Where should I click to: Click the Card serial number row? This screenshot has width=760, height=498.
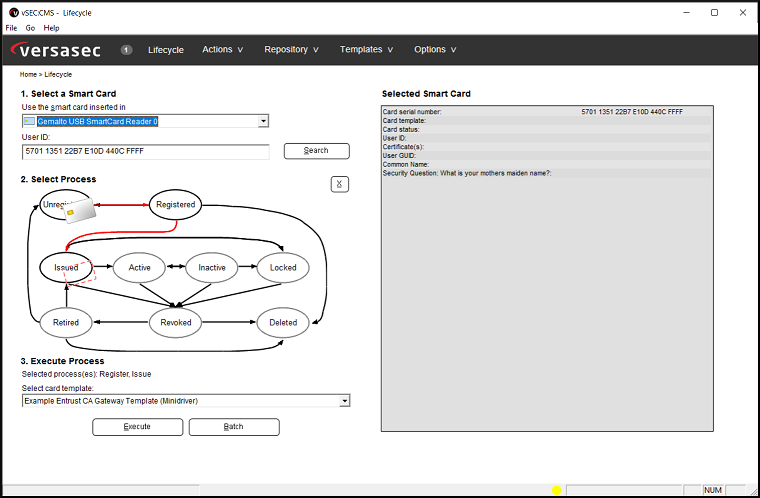click(547, 112)
